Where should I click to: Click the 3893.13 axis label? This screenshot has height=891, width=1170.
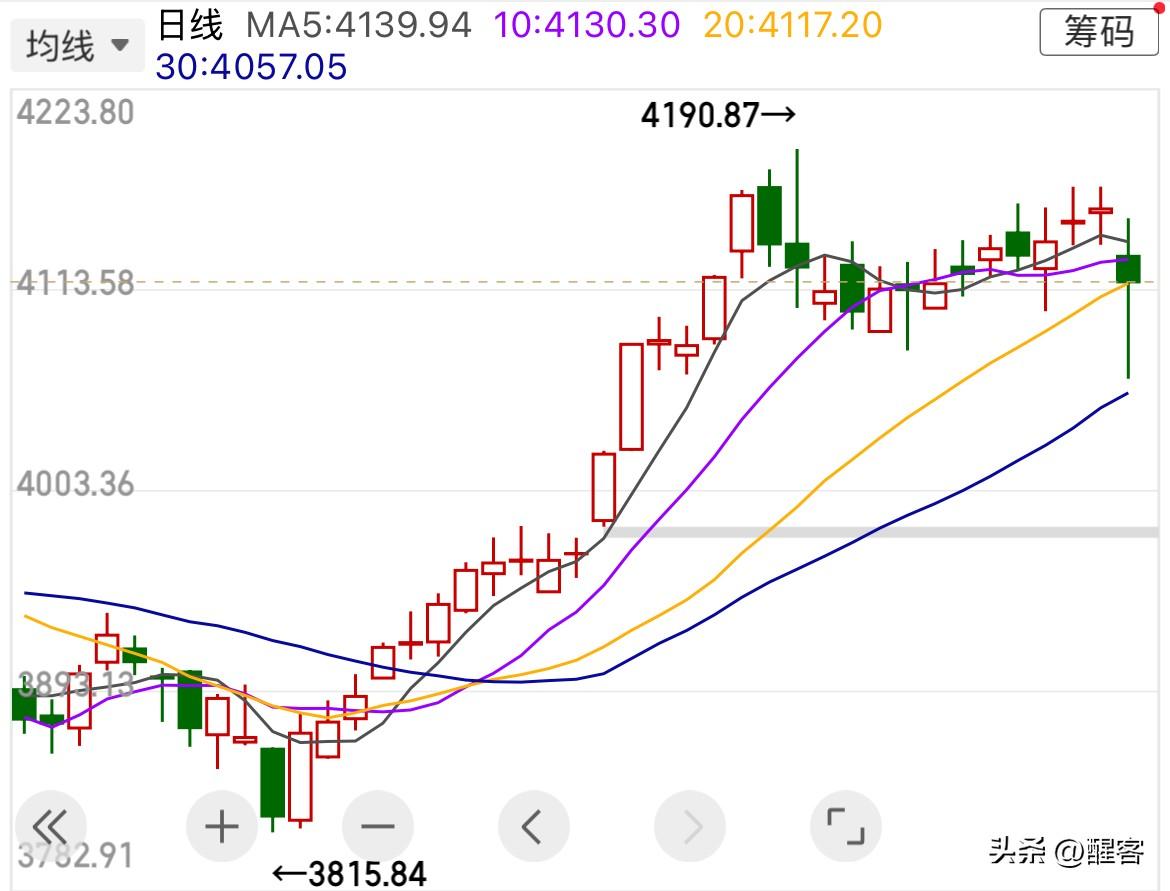75,684
